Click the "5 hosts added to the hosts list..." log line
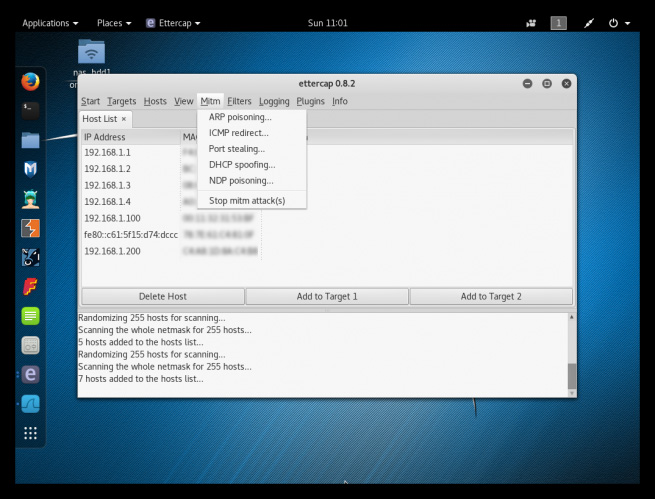This screenshot has height=499, width=655. click(x=141, y=342)
